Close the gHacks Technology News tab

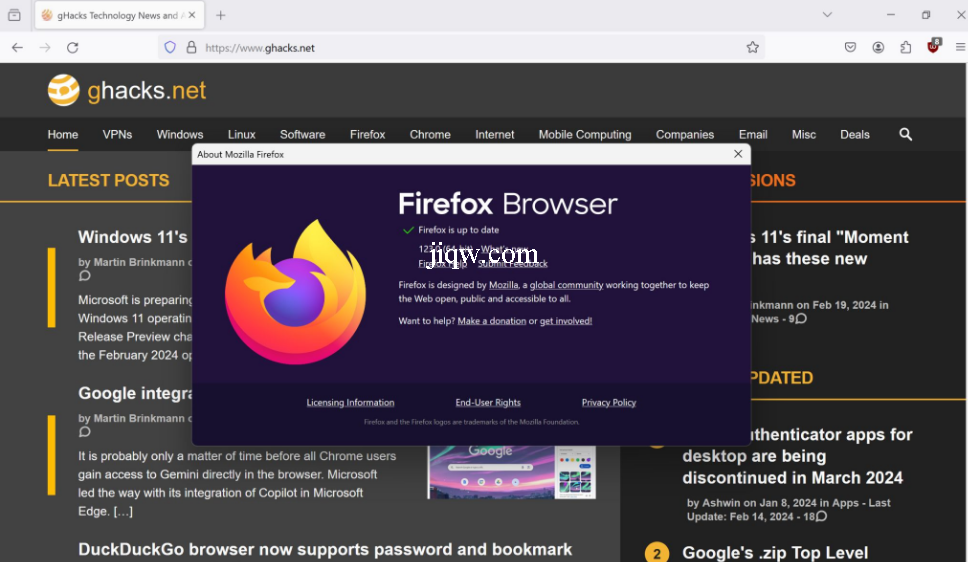[x=192, y=15]
